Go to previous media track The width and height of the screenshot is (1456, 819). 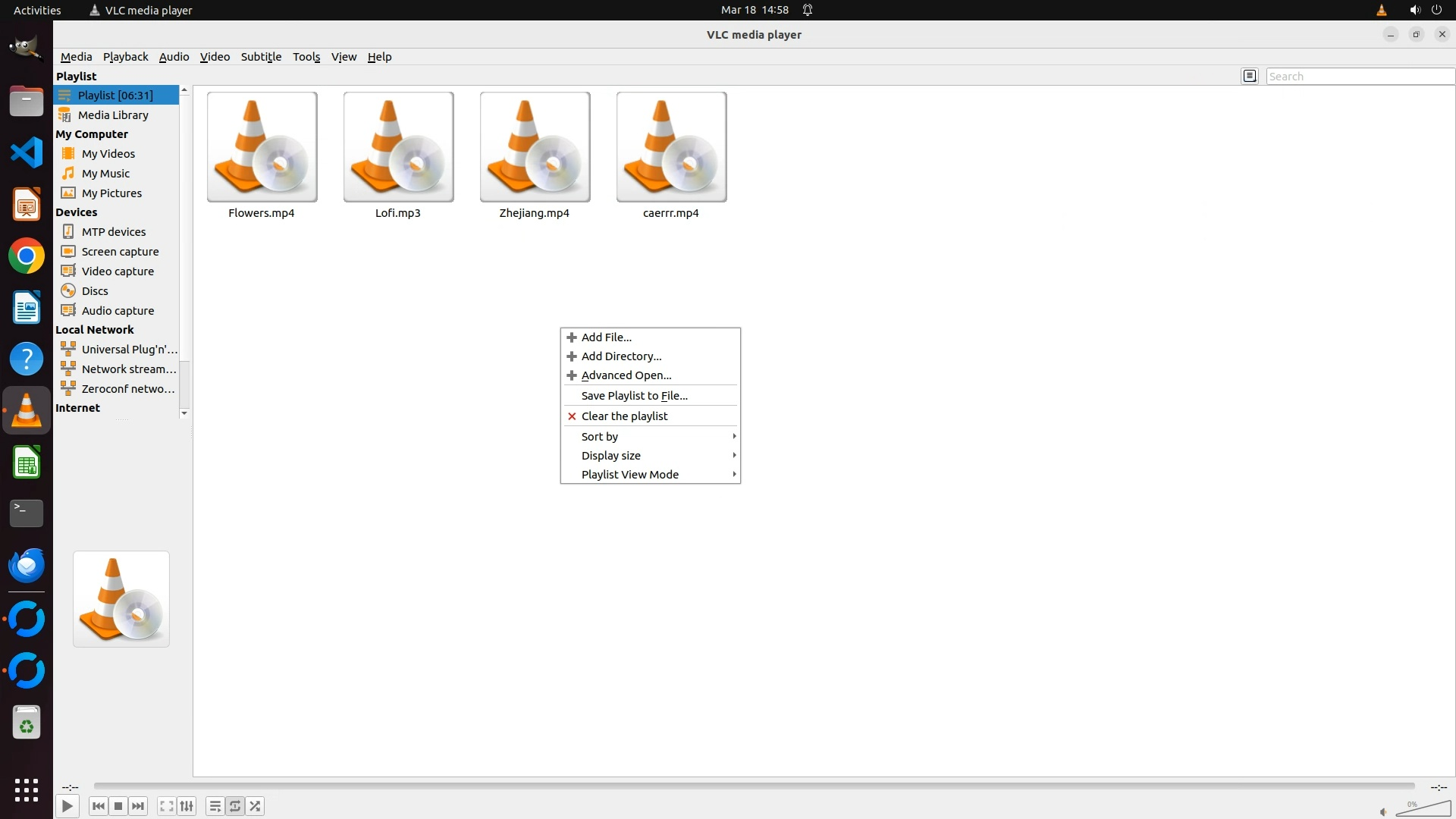coord(98,806)
